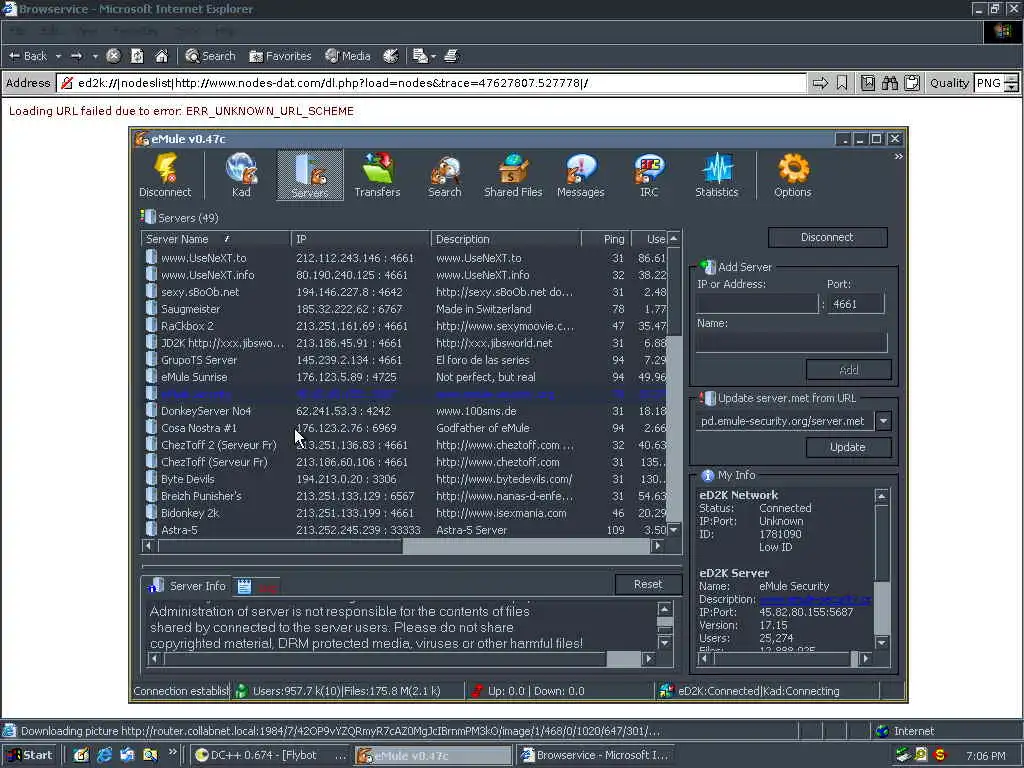The height and width of the screenshot is (768, 1024).
Task: Open browser Search pane
Action: [x=210, y=56]
